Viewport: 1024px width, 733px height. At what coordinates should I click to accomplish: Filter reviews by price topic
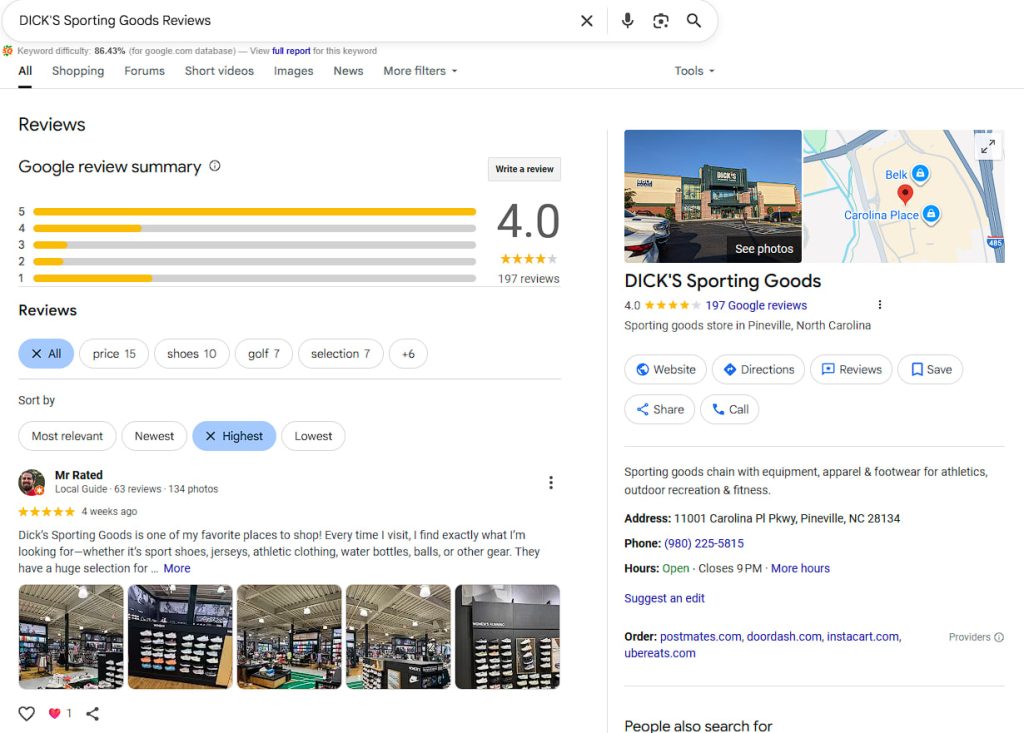(x=114, y=353)
